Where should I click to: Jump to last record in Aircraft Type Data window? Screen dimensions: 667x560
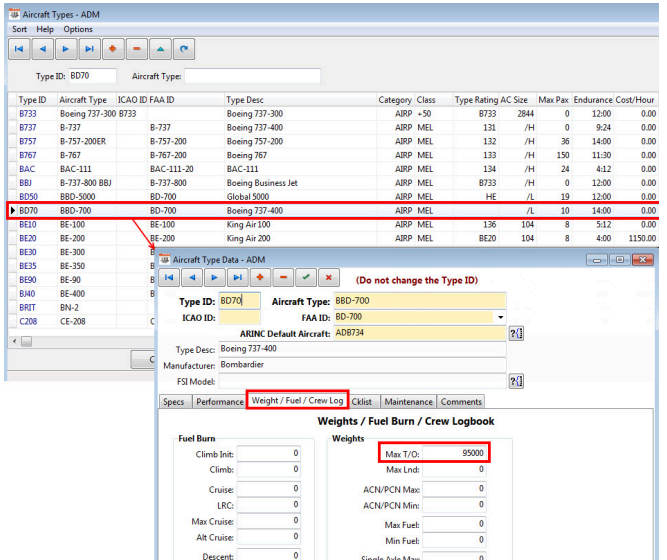(238, 278)
